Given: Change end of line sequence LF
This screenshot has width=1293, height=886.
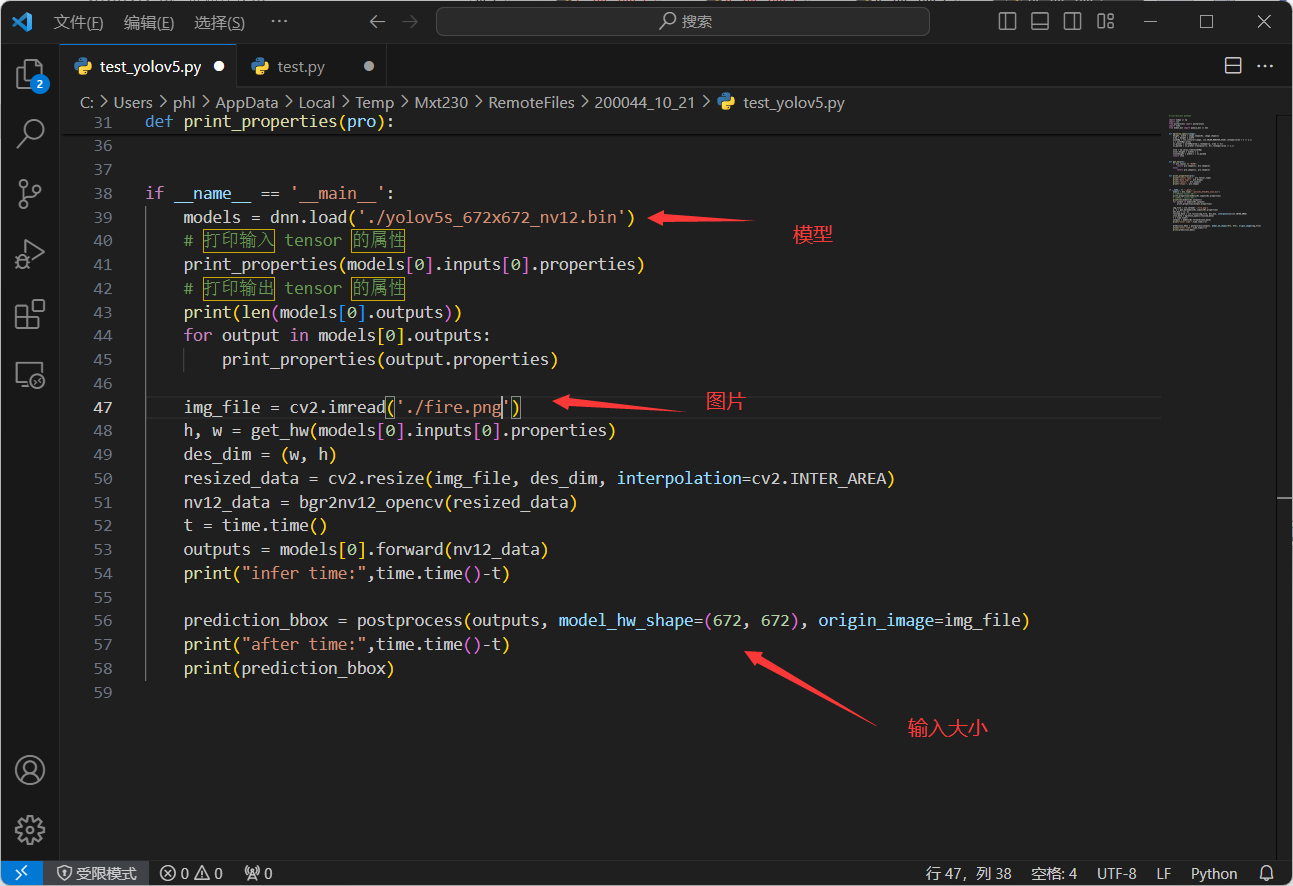Looking at the screenshot, I should (1164, 873).
